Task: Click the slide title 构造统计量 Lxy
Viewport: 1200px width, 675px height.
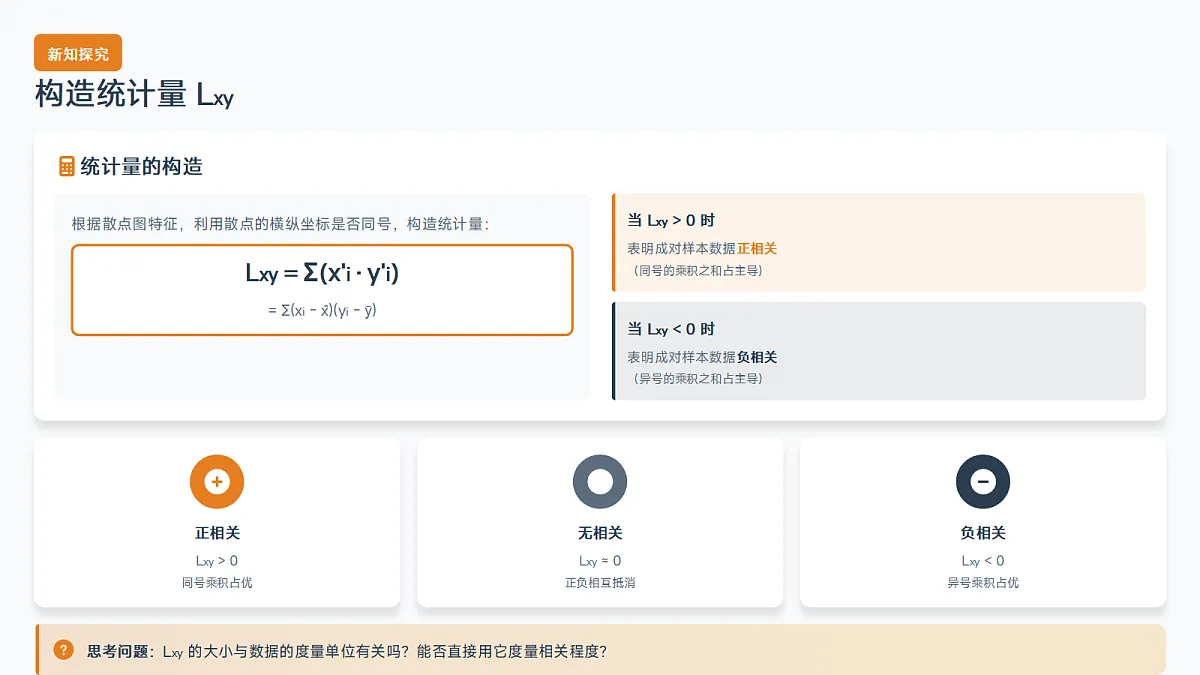Action: [x=134, y=95]
